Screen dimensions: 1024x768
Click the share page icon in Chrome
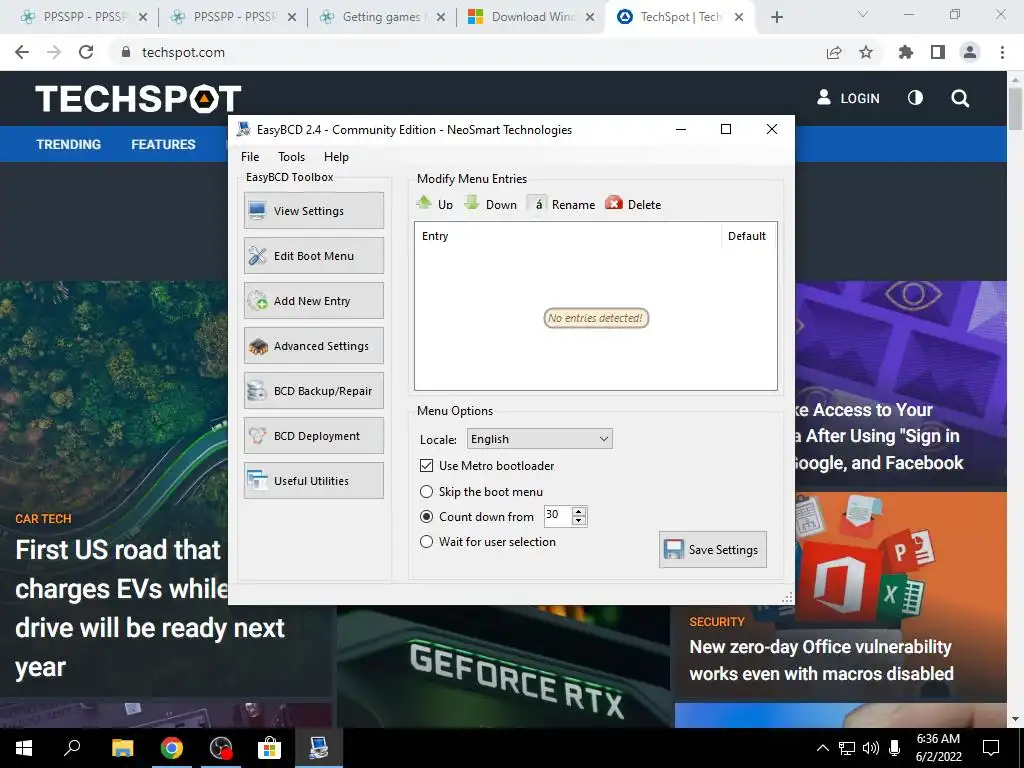coord(834,52)
